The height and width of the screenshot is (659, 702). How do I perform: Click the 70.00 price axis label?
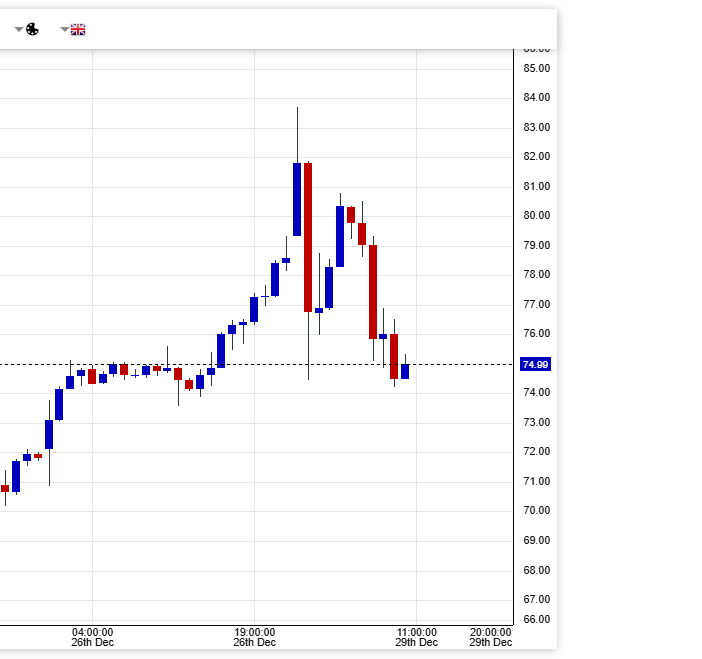[536, 510]
